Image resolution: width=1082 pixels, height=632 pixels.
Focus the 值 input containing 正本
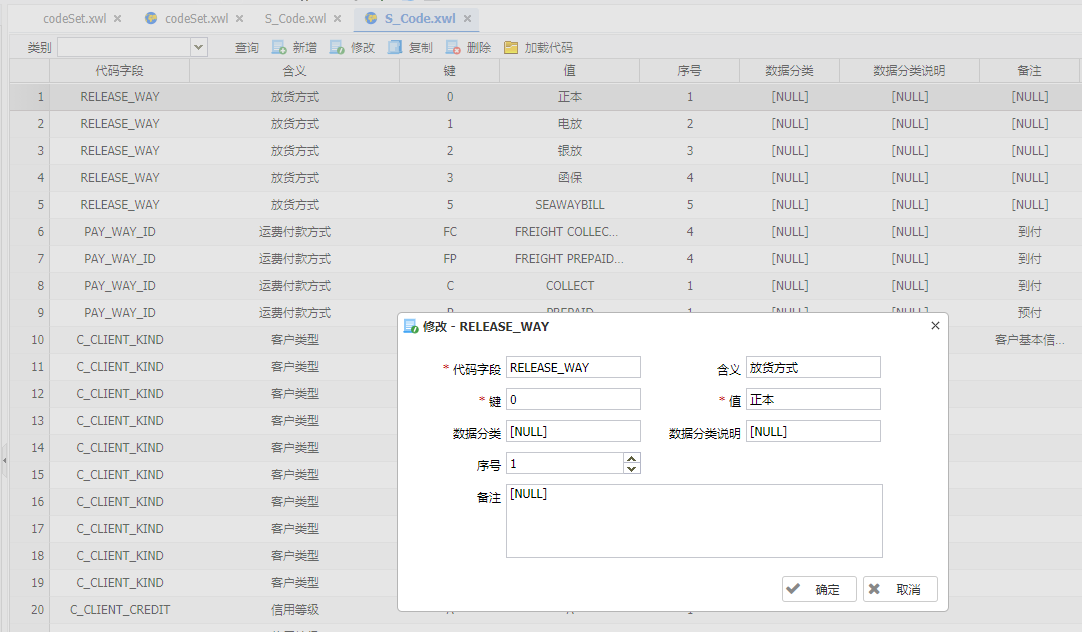pyautogui.click(x=813, y=399)
